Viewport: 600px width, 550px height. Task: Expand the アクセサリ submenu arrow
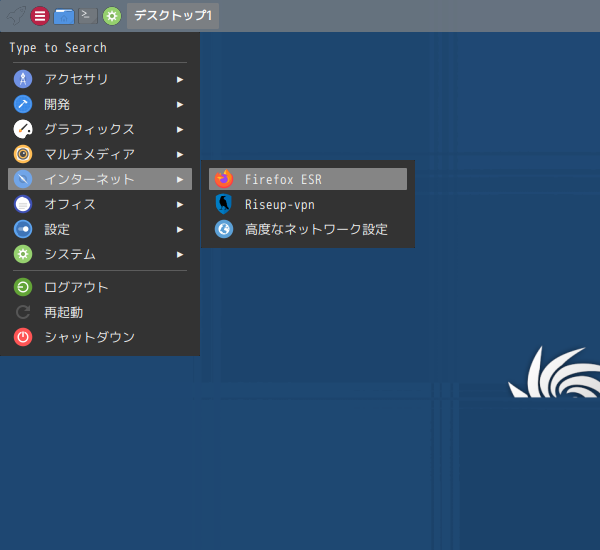180,80
